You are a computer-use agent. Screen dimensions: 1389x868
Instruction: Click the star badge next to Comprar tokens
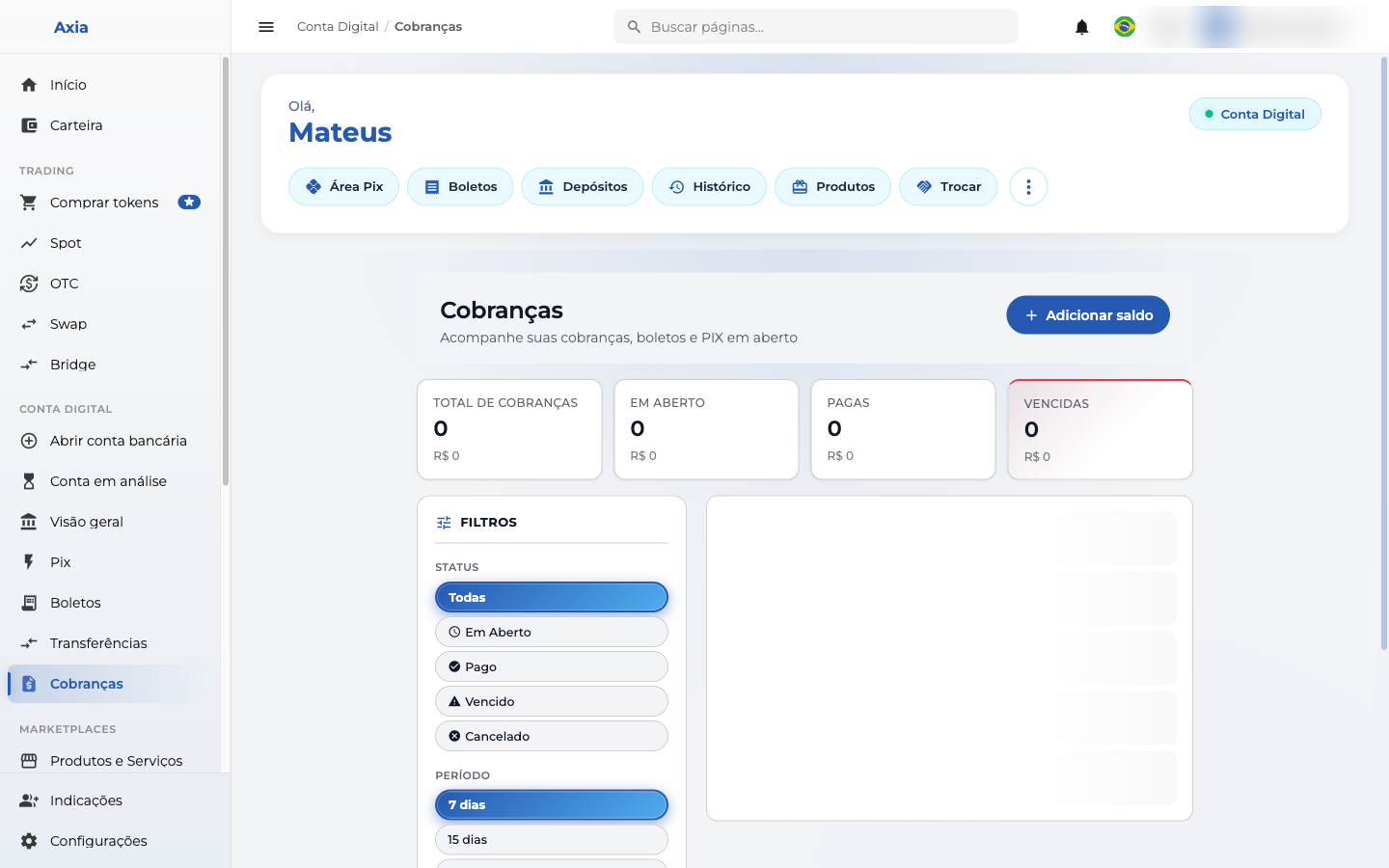click(x=189, y=203)
